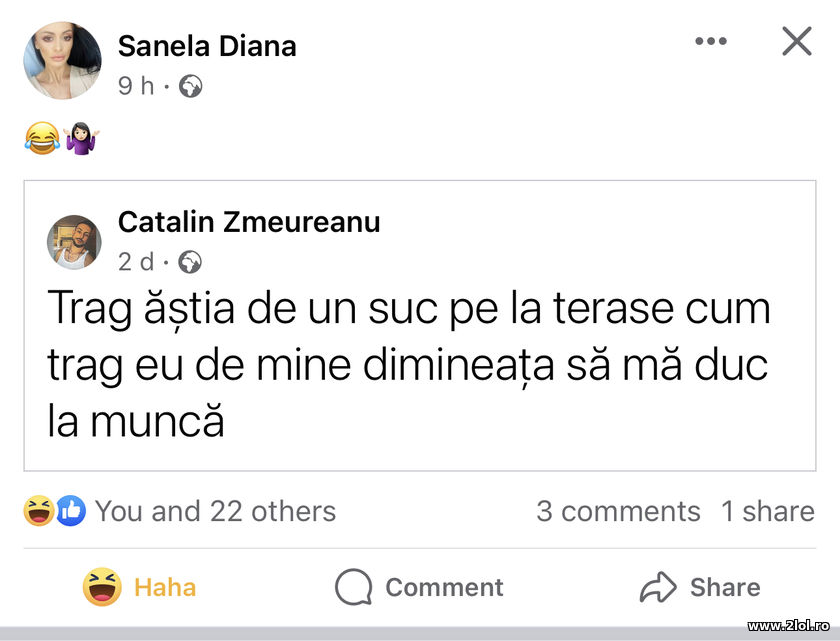Click the globe privacy icon on Catalin's shared post
The image size is (840, 641).
tap(190, 262)
